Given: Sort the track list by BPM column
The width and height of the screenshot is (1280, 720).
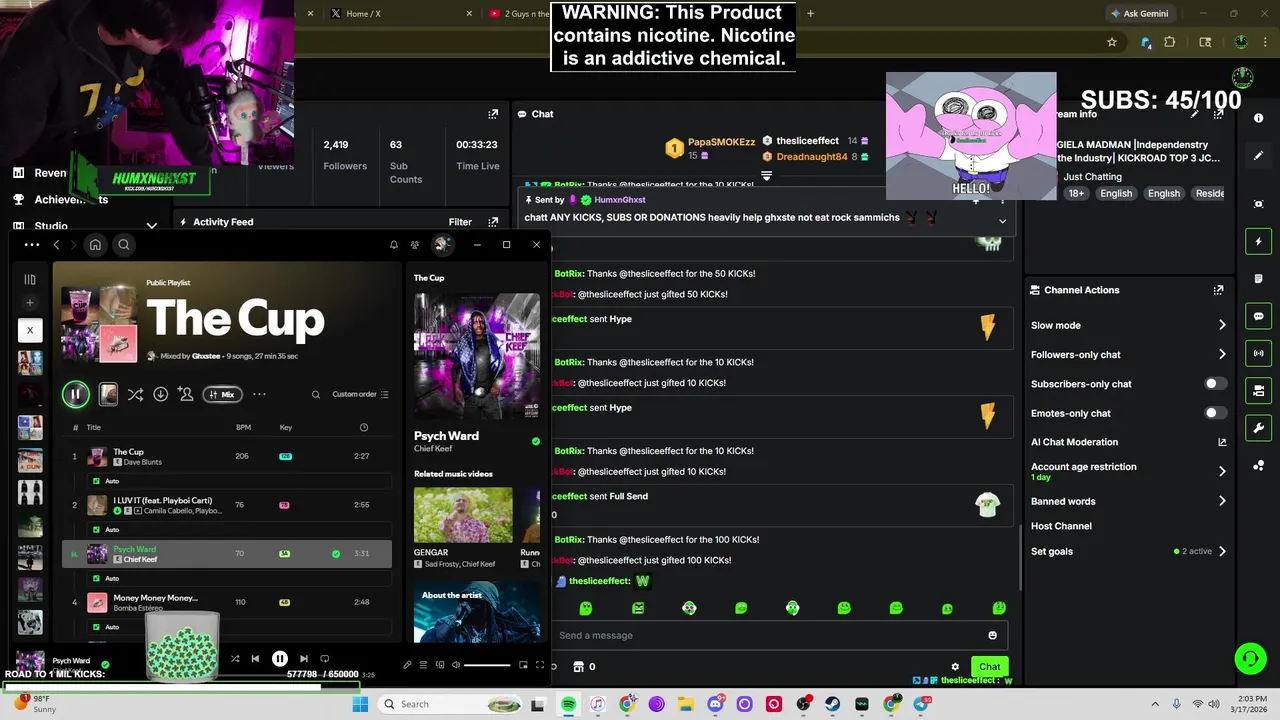Looking at the screenshot, I should pos(243,427).
